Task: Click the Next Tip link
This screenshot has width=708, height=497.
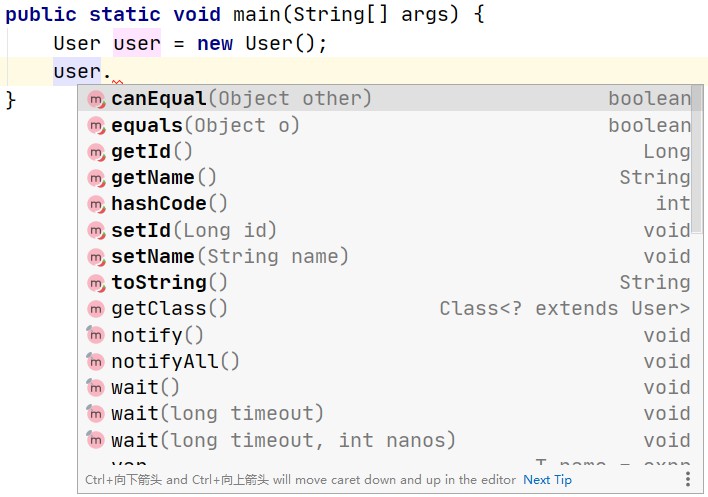Action: tap(547, 480)
